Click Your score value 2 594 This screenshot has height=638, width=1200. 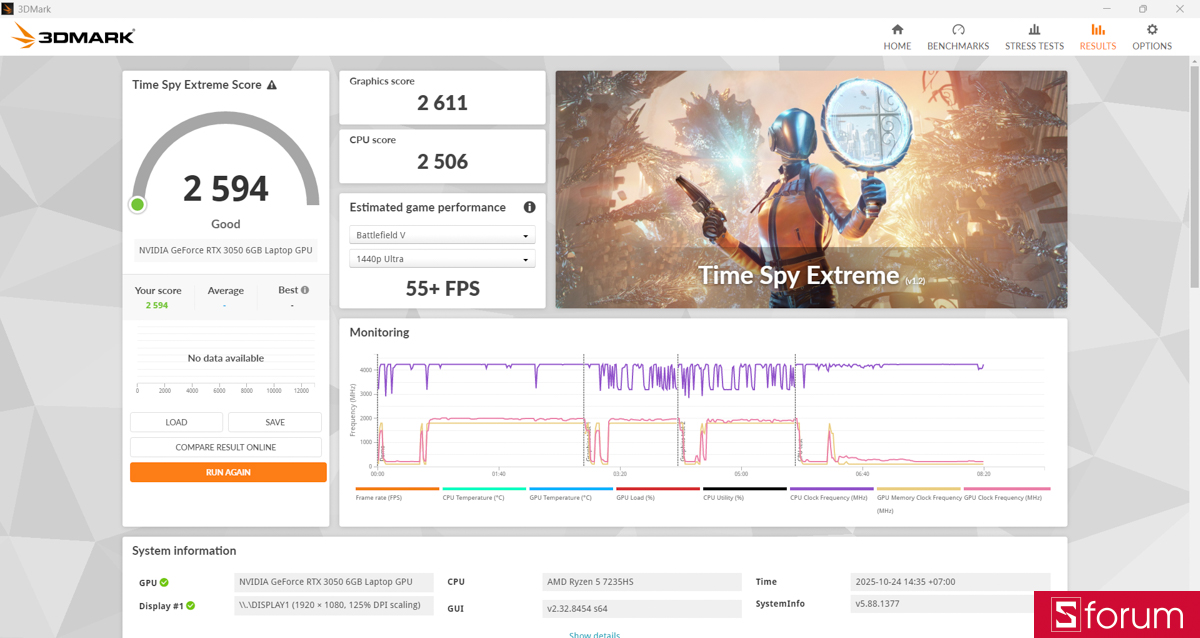coord(157,305)
